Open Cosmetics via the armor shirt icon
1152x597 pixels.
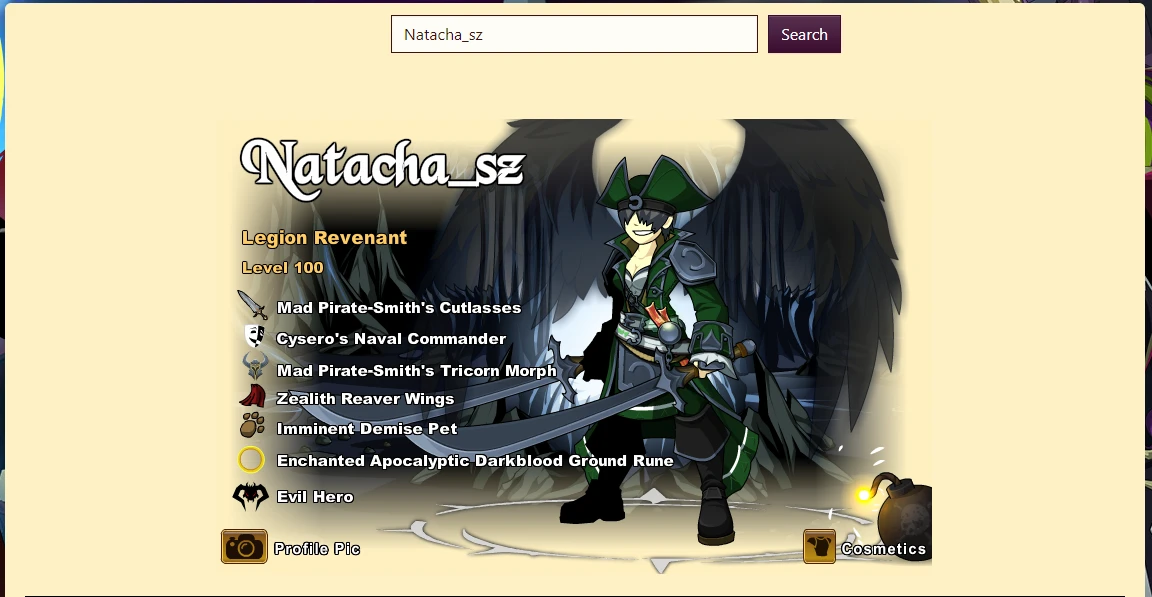point(819,547)
